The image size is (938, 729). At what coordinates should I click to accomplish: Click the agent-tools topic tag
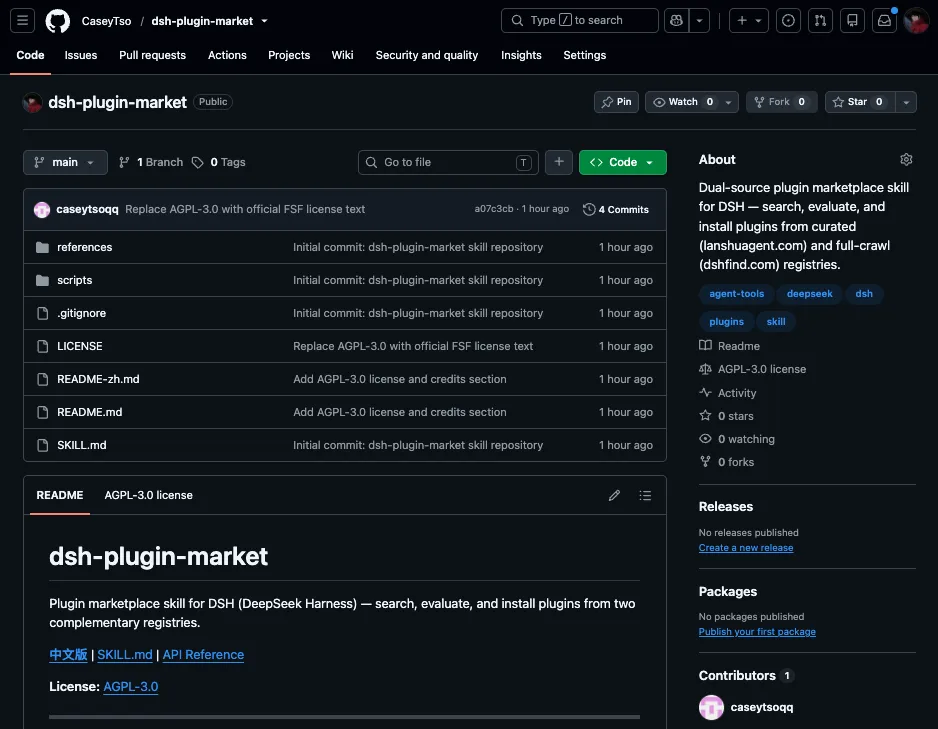736,294
